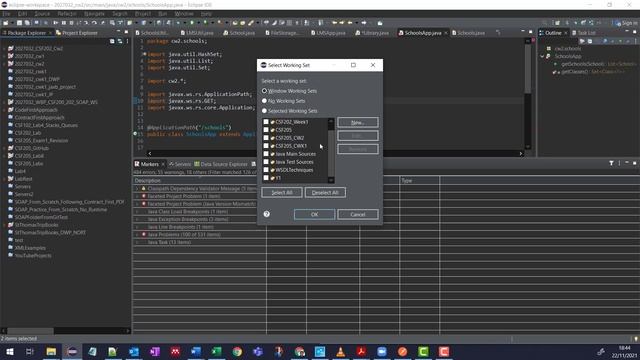Click the Save toolbar icon
640x360 pixels.
click(x=20, y=23)
